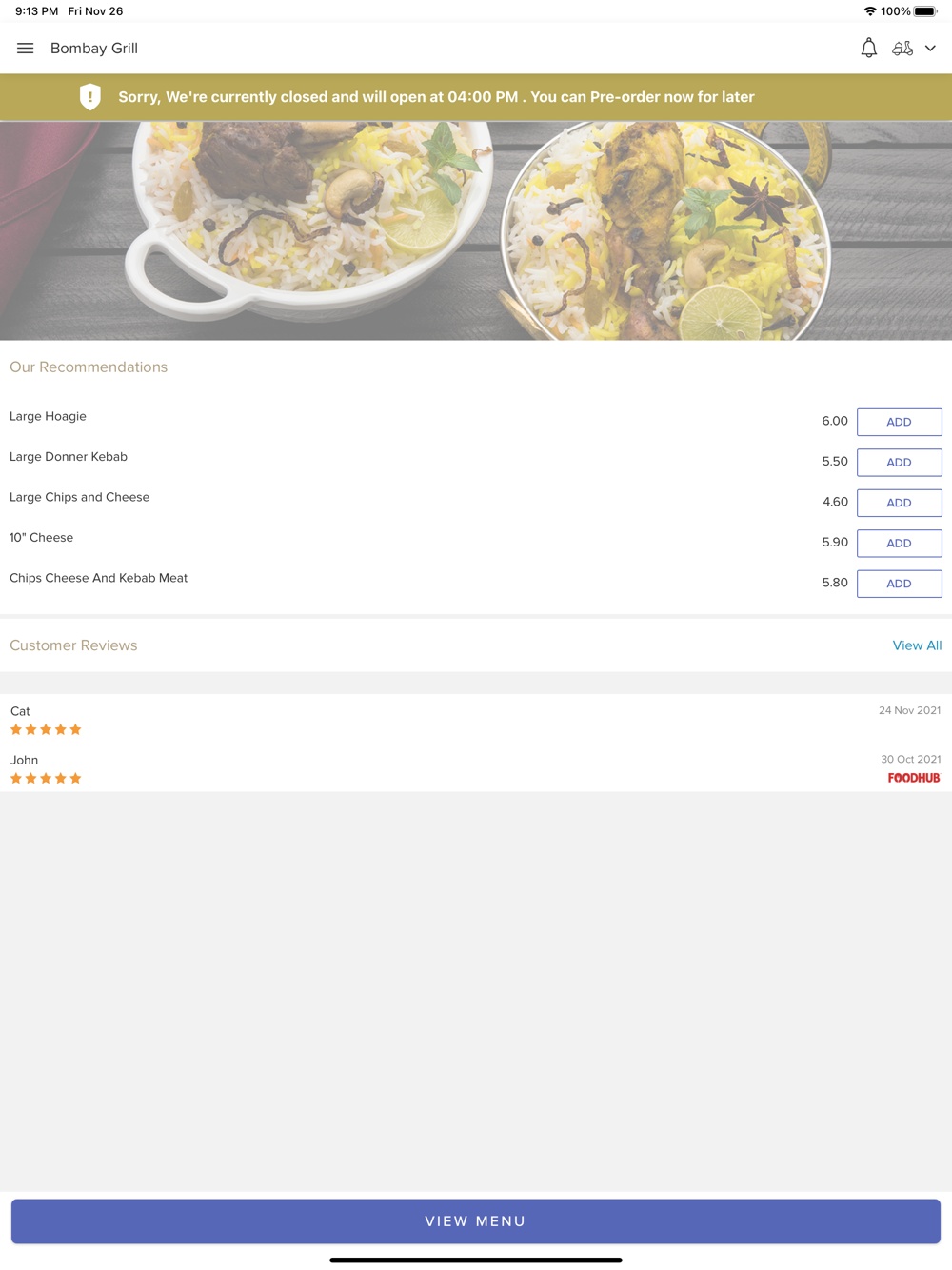Open the Large Hoagie item
Viewport: 952px width, 1270px height.
coord(48,416)
